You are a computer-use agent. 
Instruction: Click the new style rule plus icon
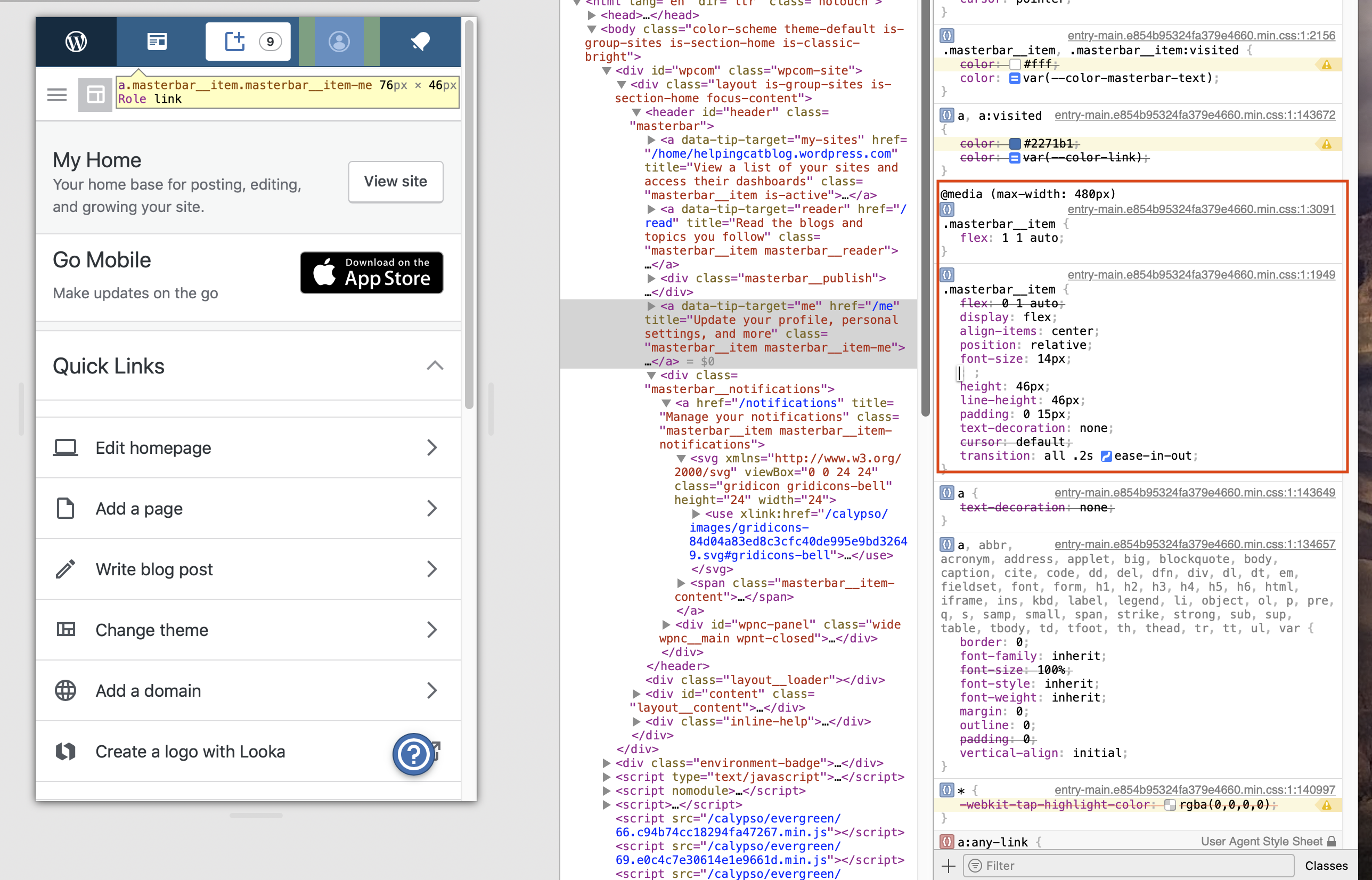[948, 866]
